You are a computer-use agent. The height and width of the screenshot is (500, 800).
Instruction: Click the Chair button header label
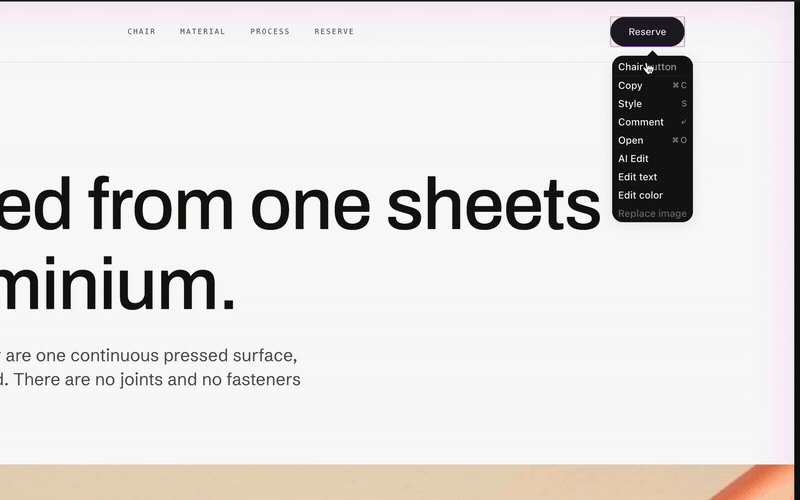tap(647, 67)
